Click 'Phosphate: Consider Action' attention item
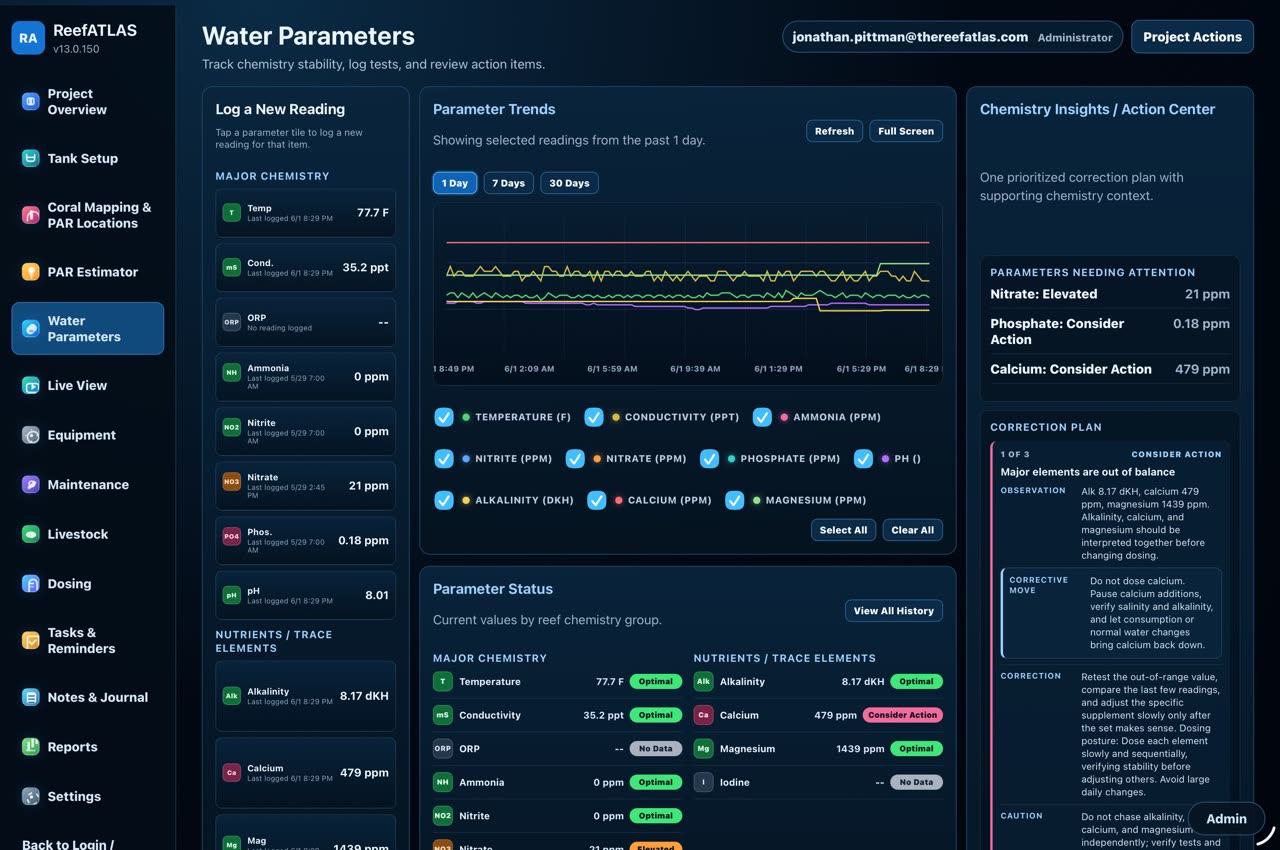The width and height of the screenshot is (1280, 850). point(1110,331)
